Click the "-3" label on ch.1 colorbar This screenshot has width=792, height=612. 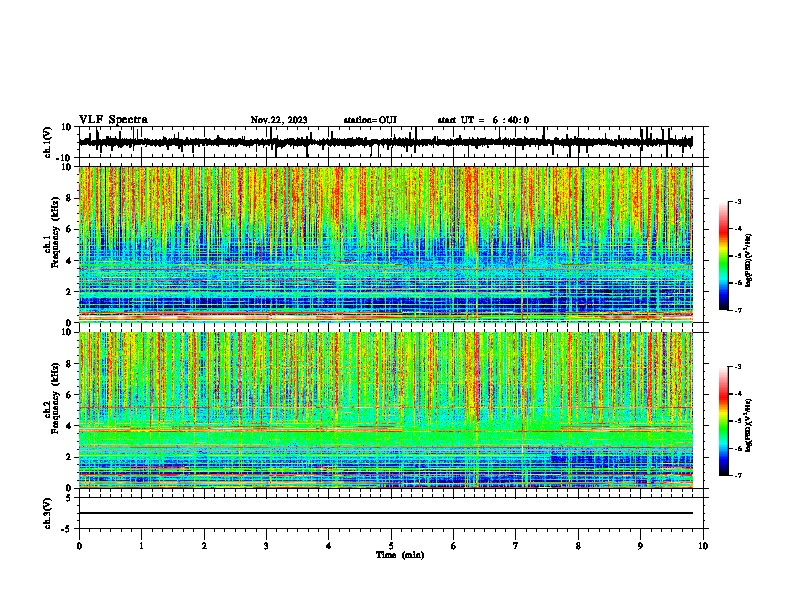click(x=737, y=201)
